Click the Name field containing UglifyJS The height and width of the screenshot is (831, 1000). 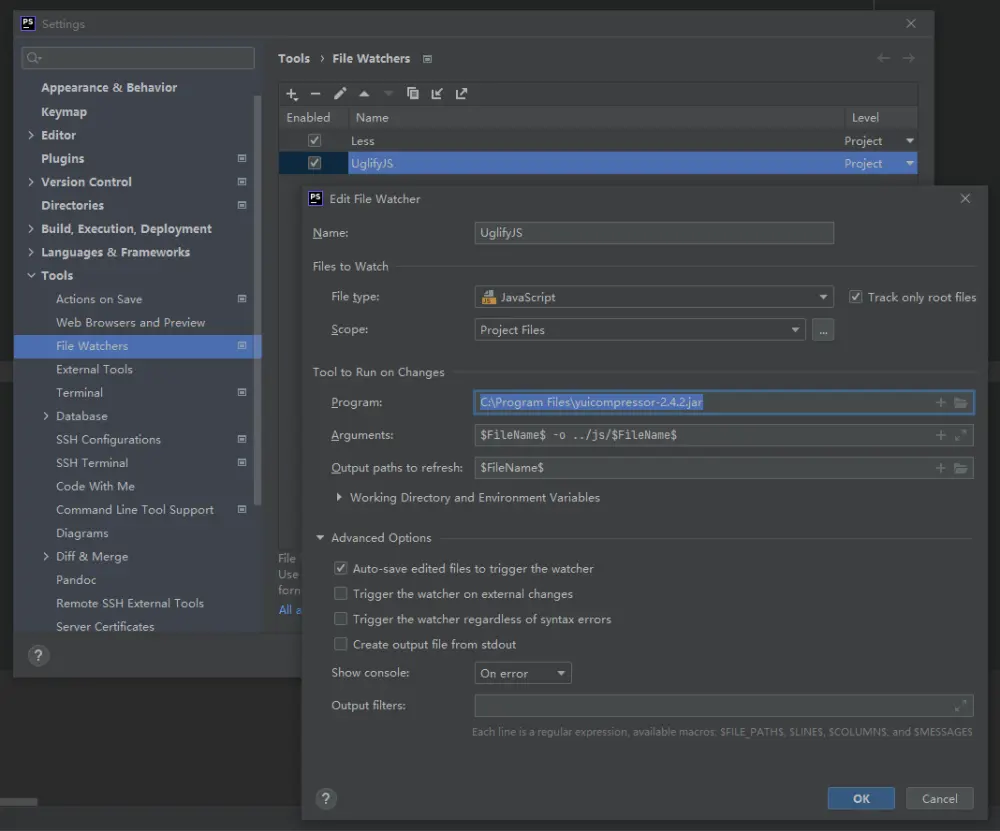[x=654, y=233]
